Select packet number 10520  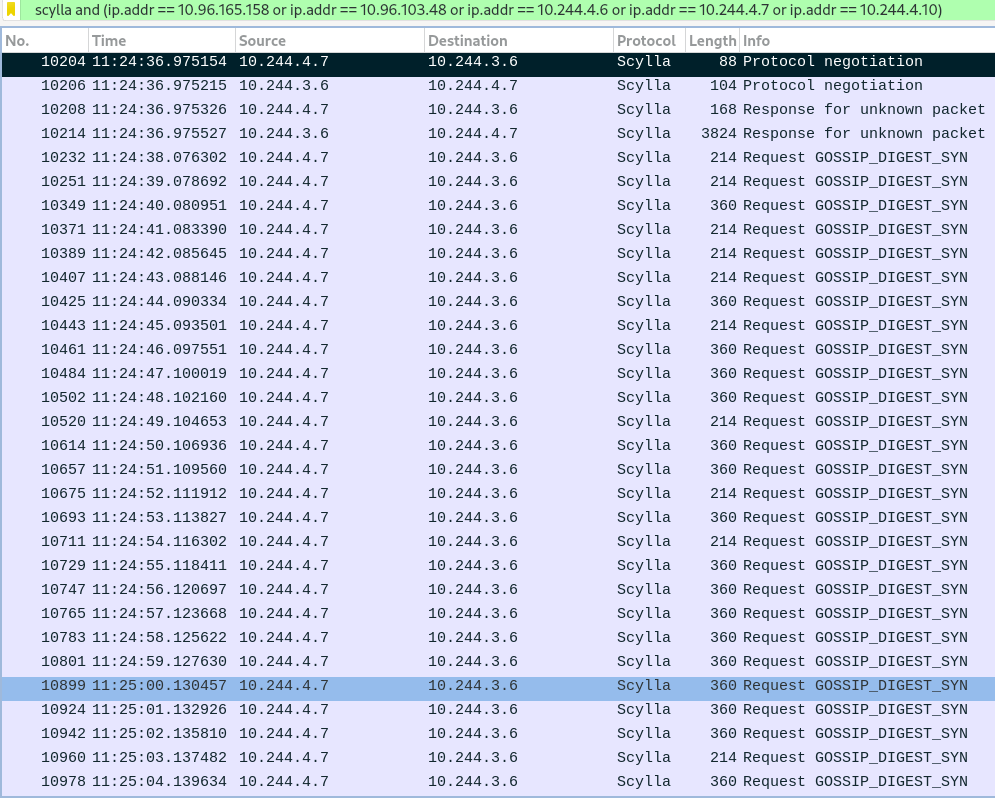point(498,422)
